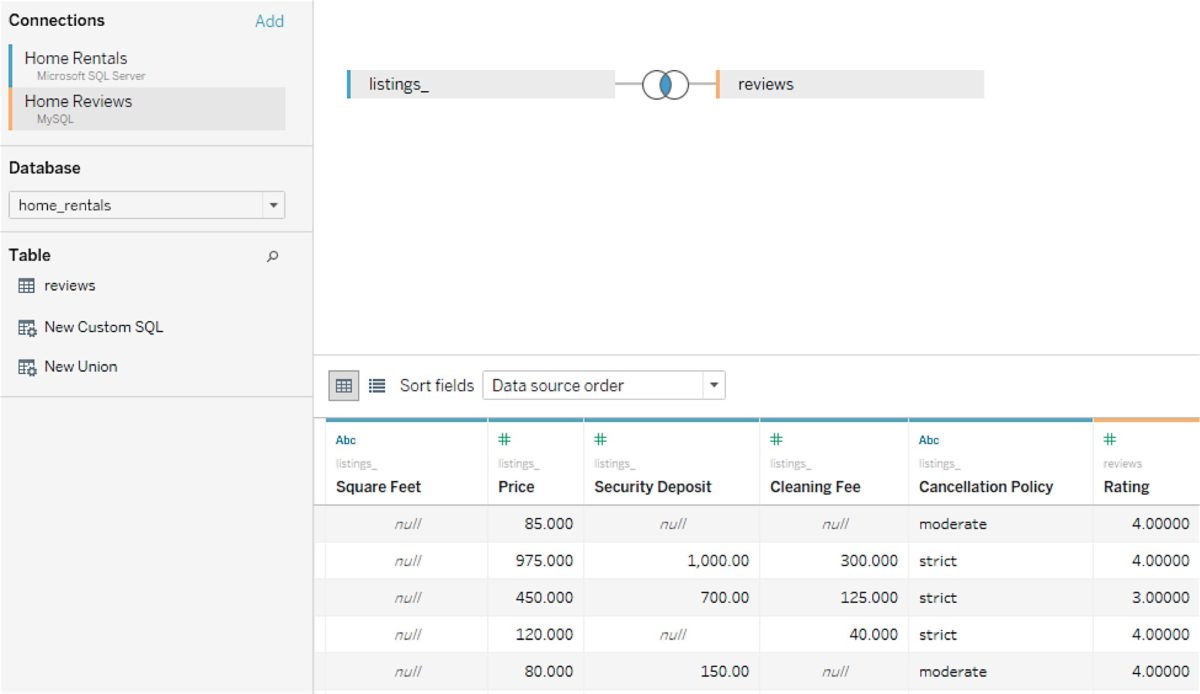Click the Price cell 80.000
The height and width of the screenshot is (694, 1200).
536,672
